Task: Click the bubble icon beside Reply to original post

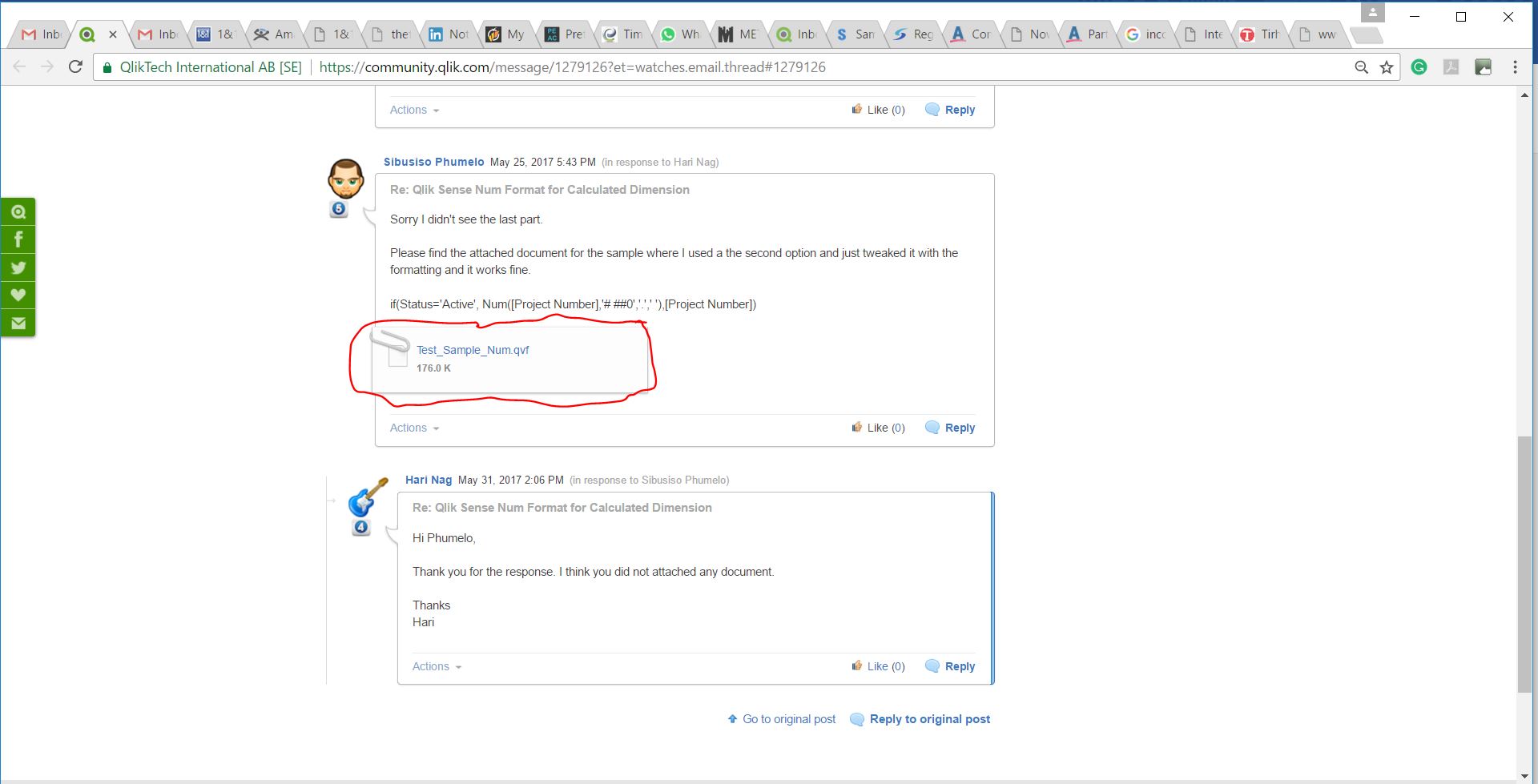Action: [x=857, y=719]
